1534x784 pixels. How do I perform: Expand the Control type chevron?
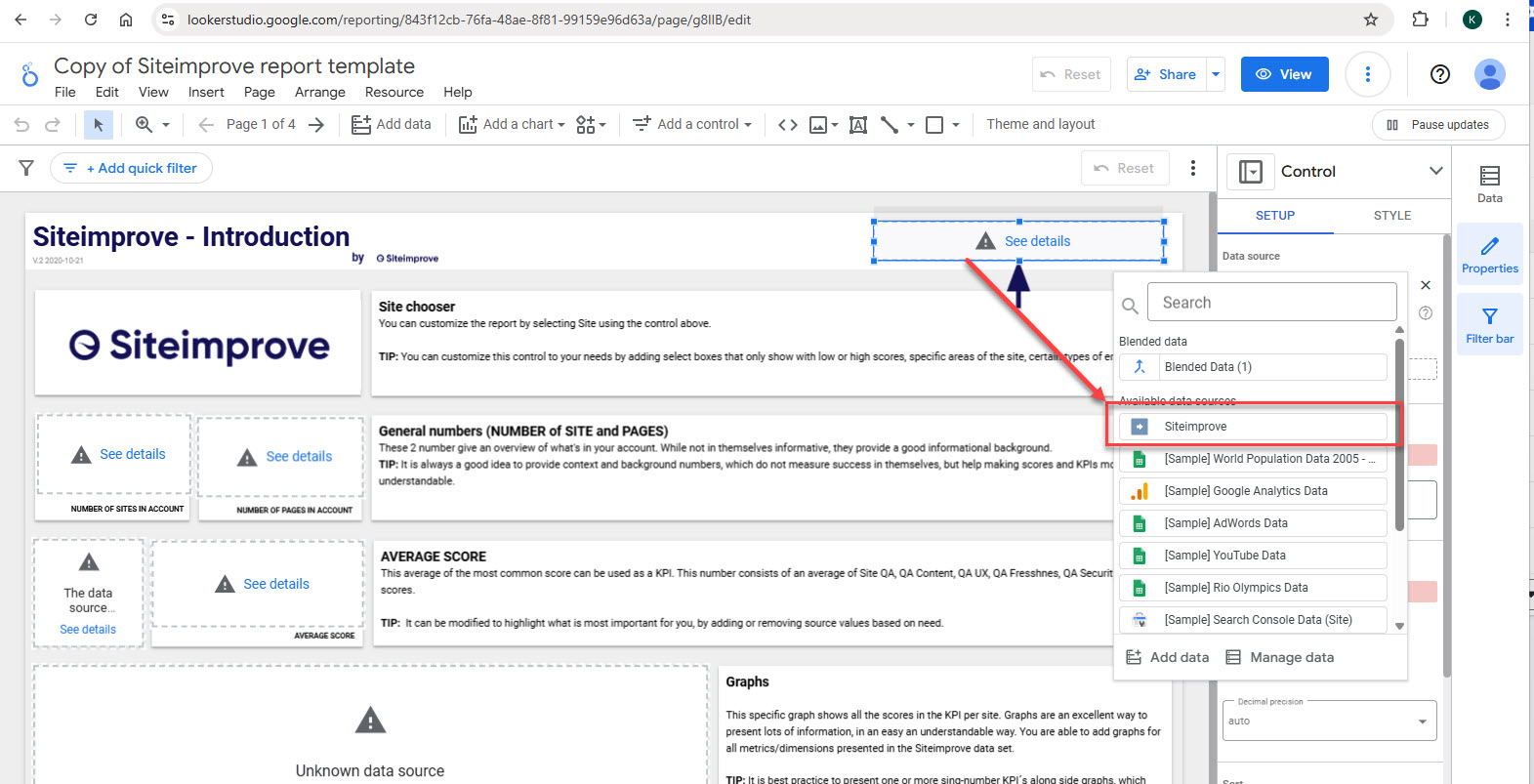pos(1435,171)
